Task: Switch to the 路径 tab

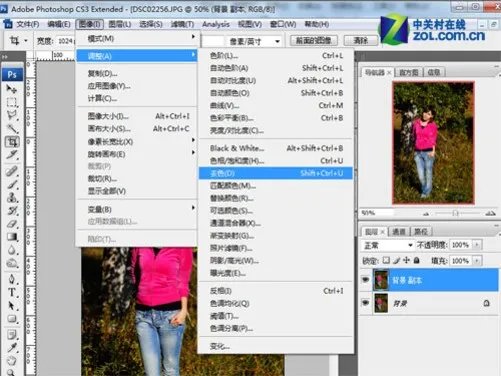Action: (421, 232)
